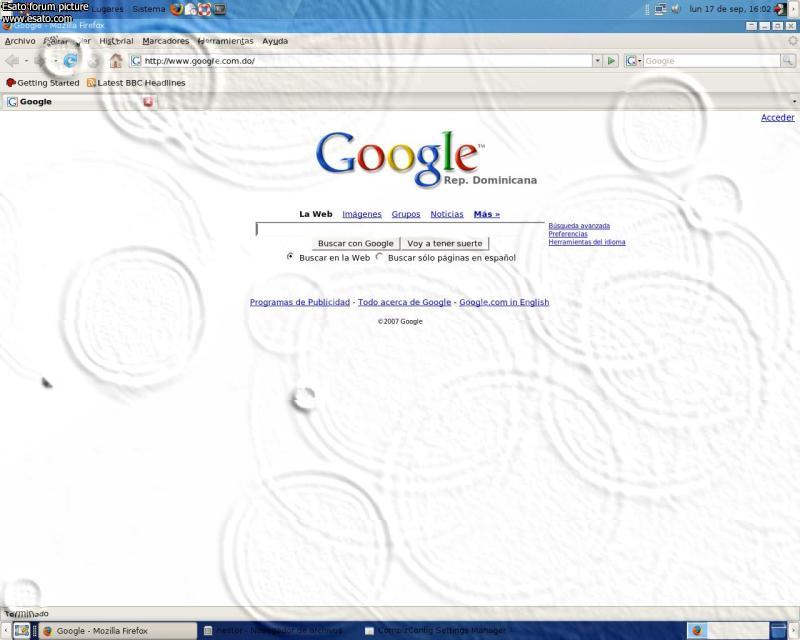Expand the 'Más »' services link

click(486, 214)
